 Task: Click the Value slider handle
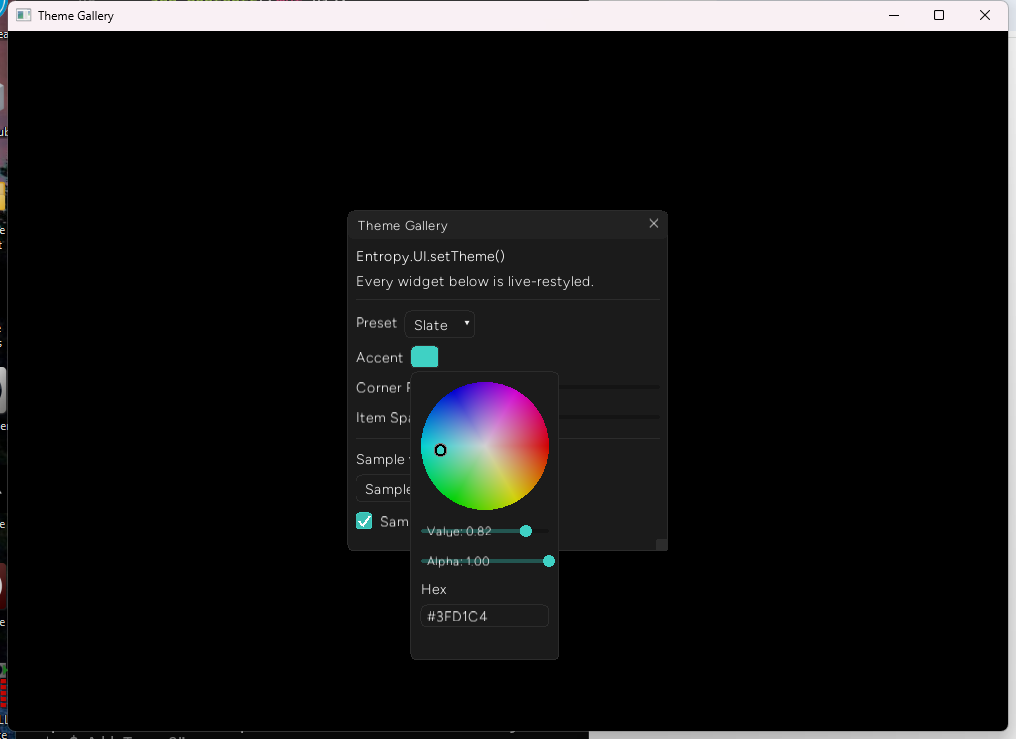pyautogui.click(x=525, y=531)
